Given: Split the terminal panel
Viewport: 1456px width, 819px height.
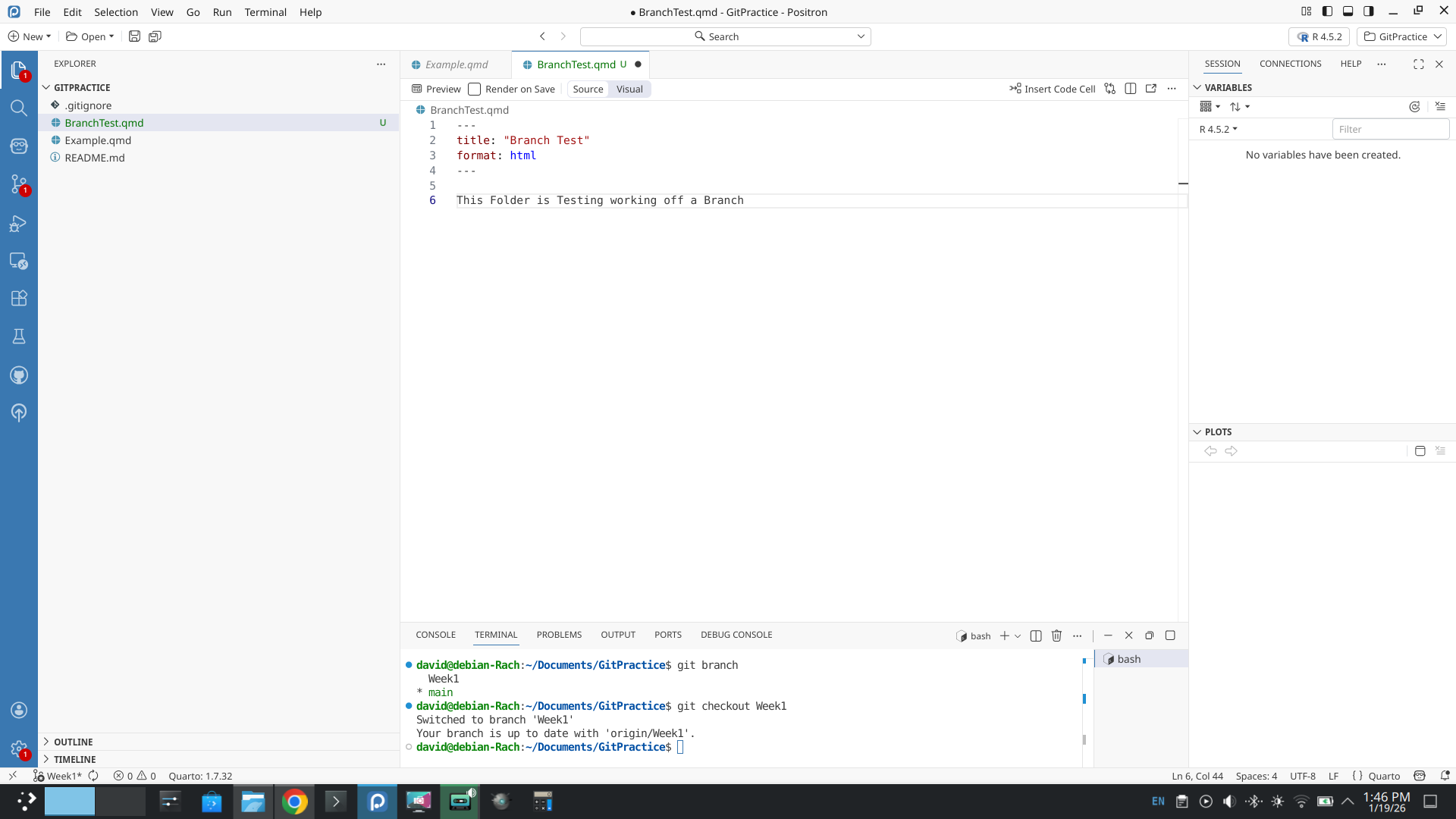Looking at the screenshot, I should [1036, 635].
